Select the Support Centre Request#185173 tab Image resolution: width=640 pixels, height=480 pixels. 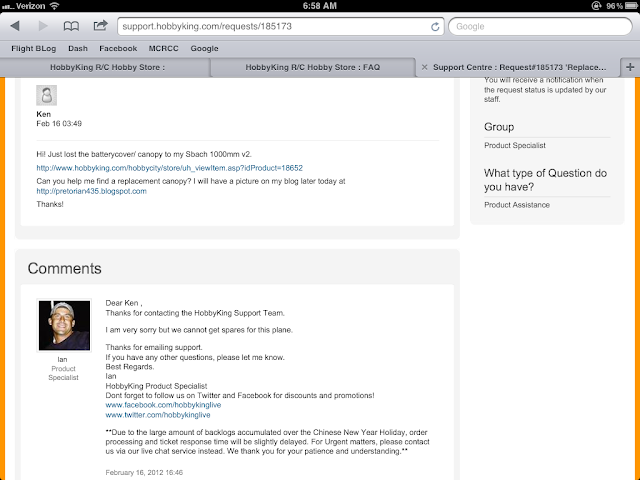pos(519,67)
